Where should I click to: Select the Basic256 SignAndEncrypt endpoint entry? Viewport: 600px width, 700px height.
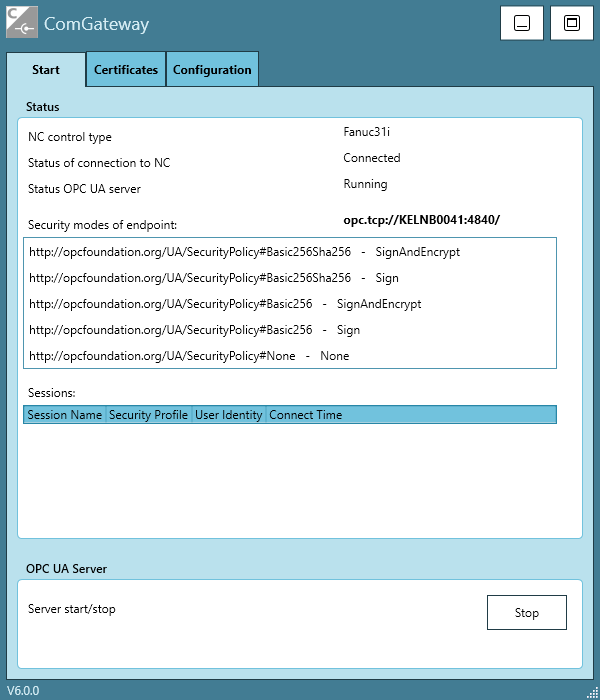[224, 304]
